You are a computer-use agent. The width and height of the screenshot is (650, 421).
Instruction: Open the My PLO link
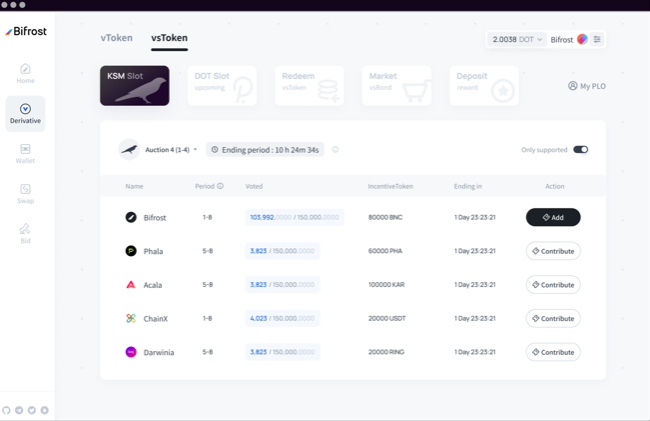(x=587, y=86)
